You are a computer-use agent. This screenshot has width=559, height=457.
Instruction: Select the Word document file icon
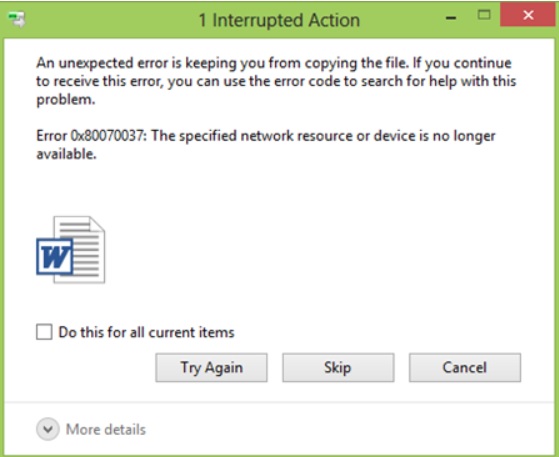point(71,250)
